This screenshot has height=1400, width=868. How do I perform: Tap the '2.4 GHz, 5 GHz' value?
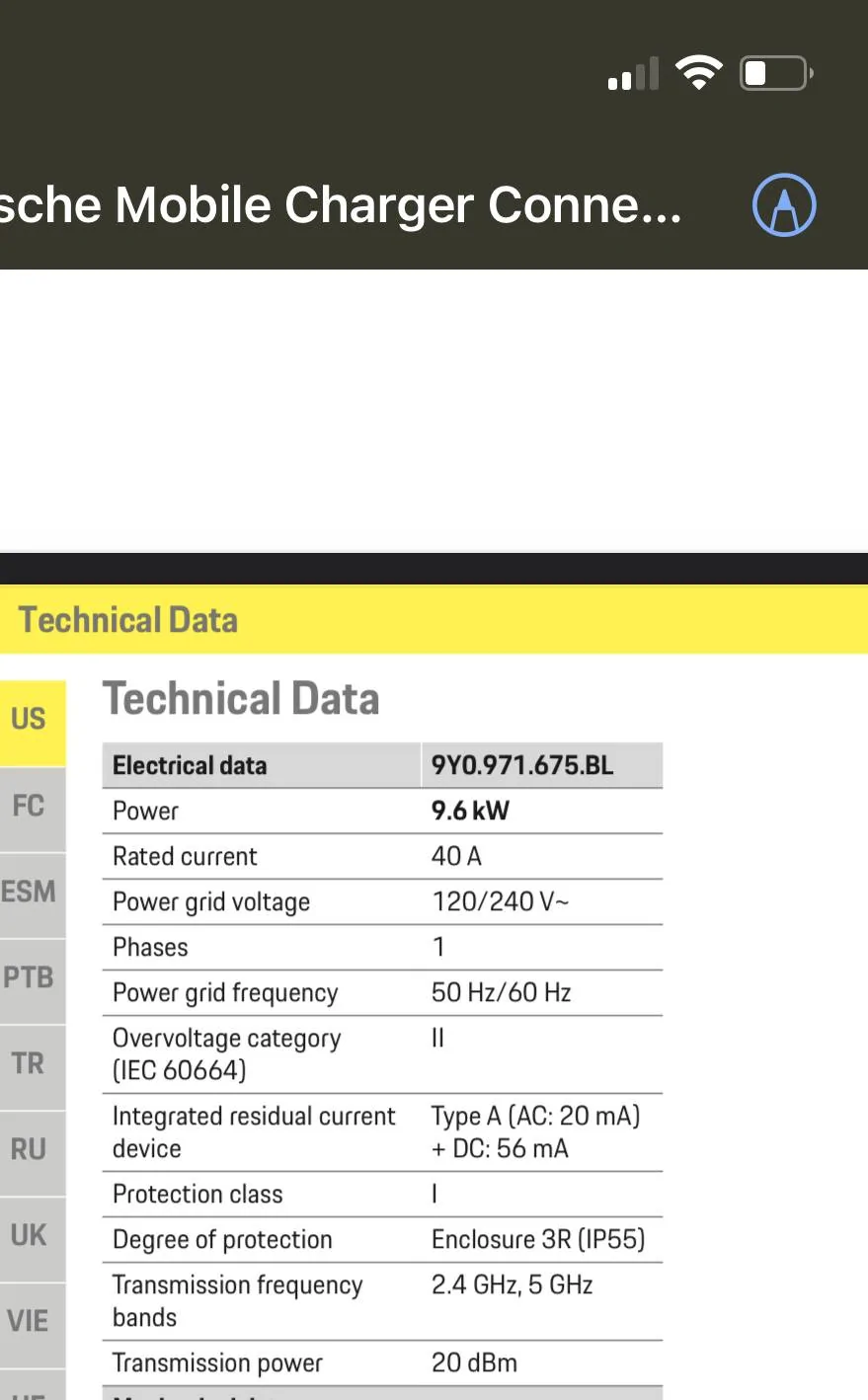[x=512, y=1285]
